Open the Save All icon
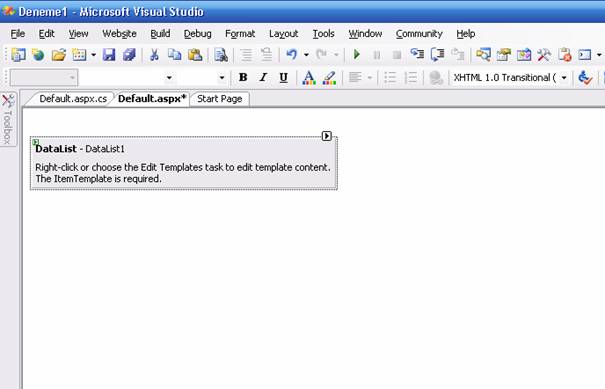605x389 pixels. [x=129, y=55]
